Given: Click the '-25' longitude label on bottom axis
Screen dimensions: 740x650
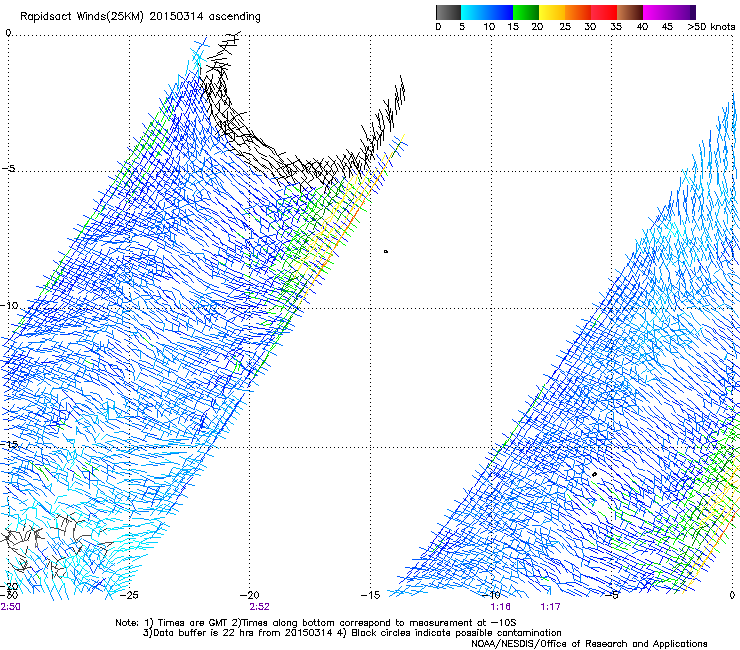Looking at the screenshot, I should [x=129, y=595].
